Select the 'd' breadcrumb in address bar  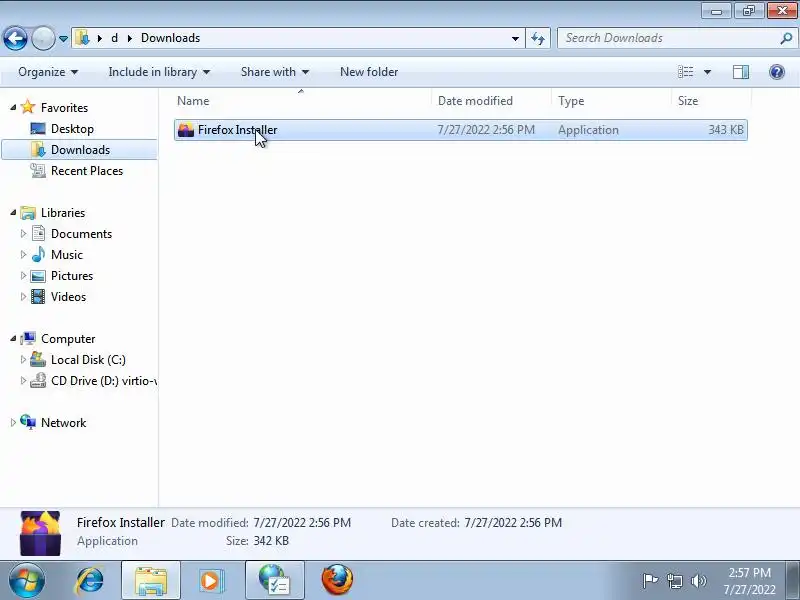tap(115, 38)
